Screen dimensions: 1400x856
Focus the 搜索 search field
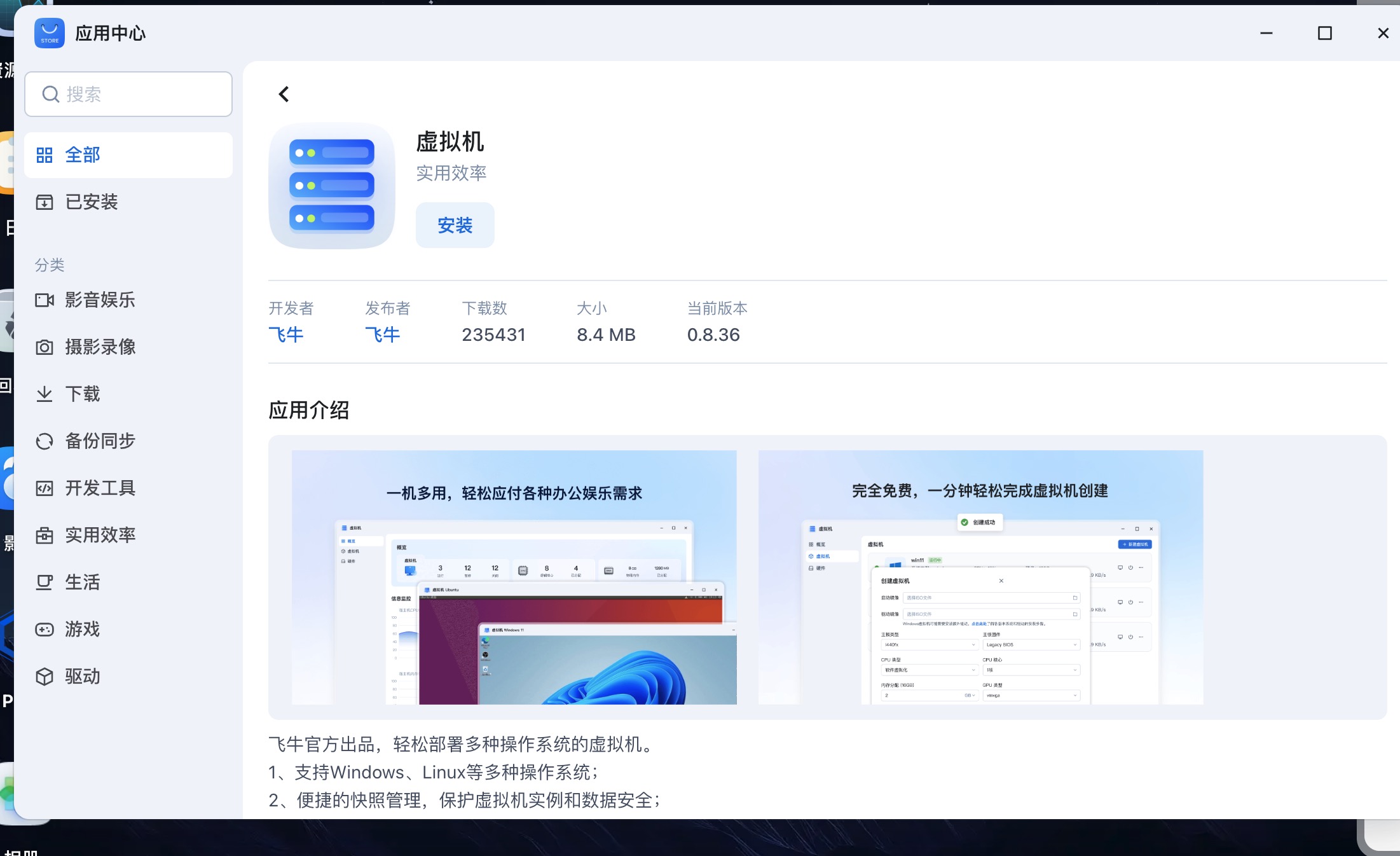(x=128, y=94)
